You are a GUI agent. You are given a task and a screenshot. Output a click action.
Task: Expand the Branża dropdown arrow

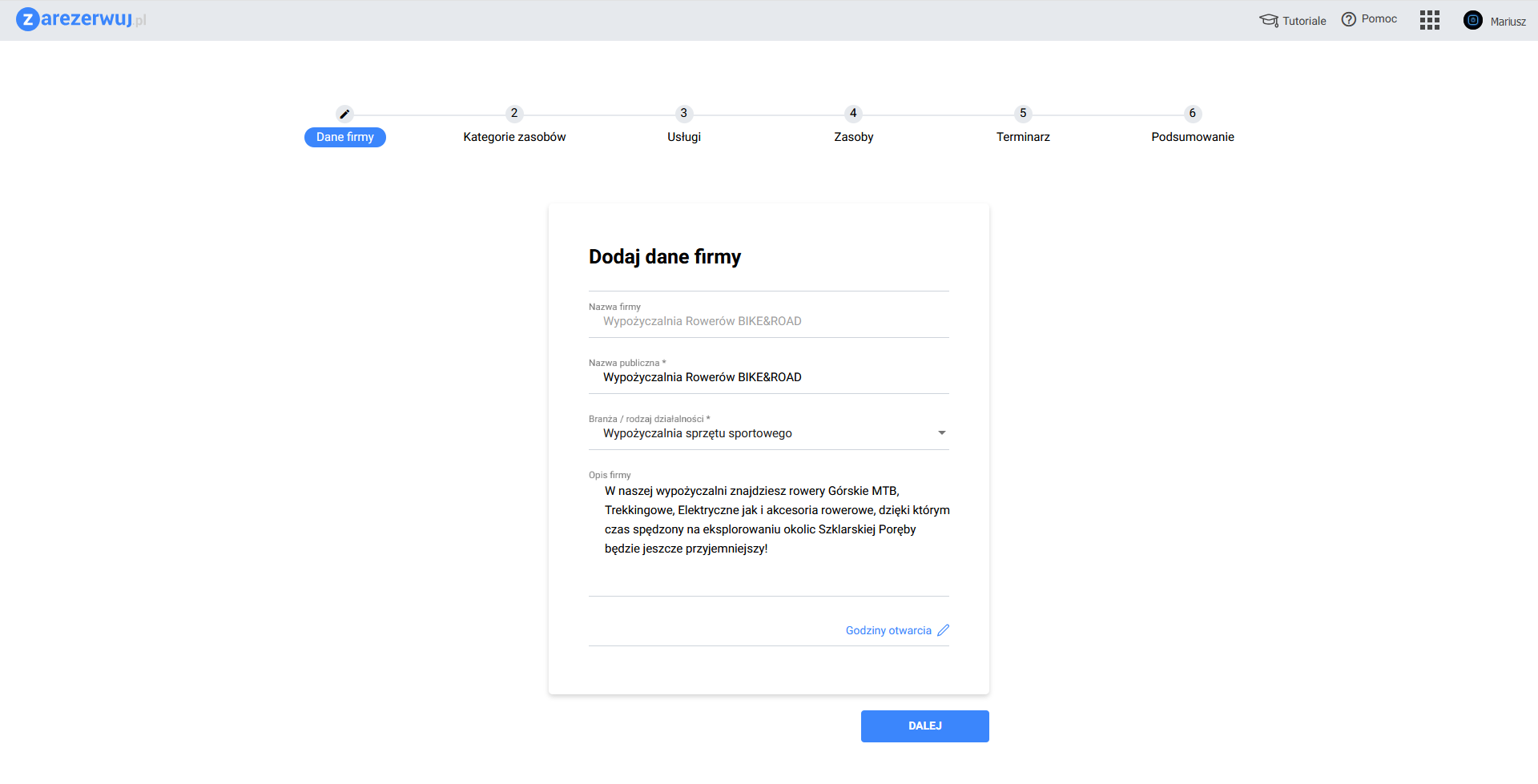pos(942,433)
